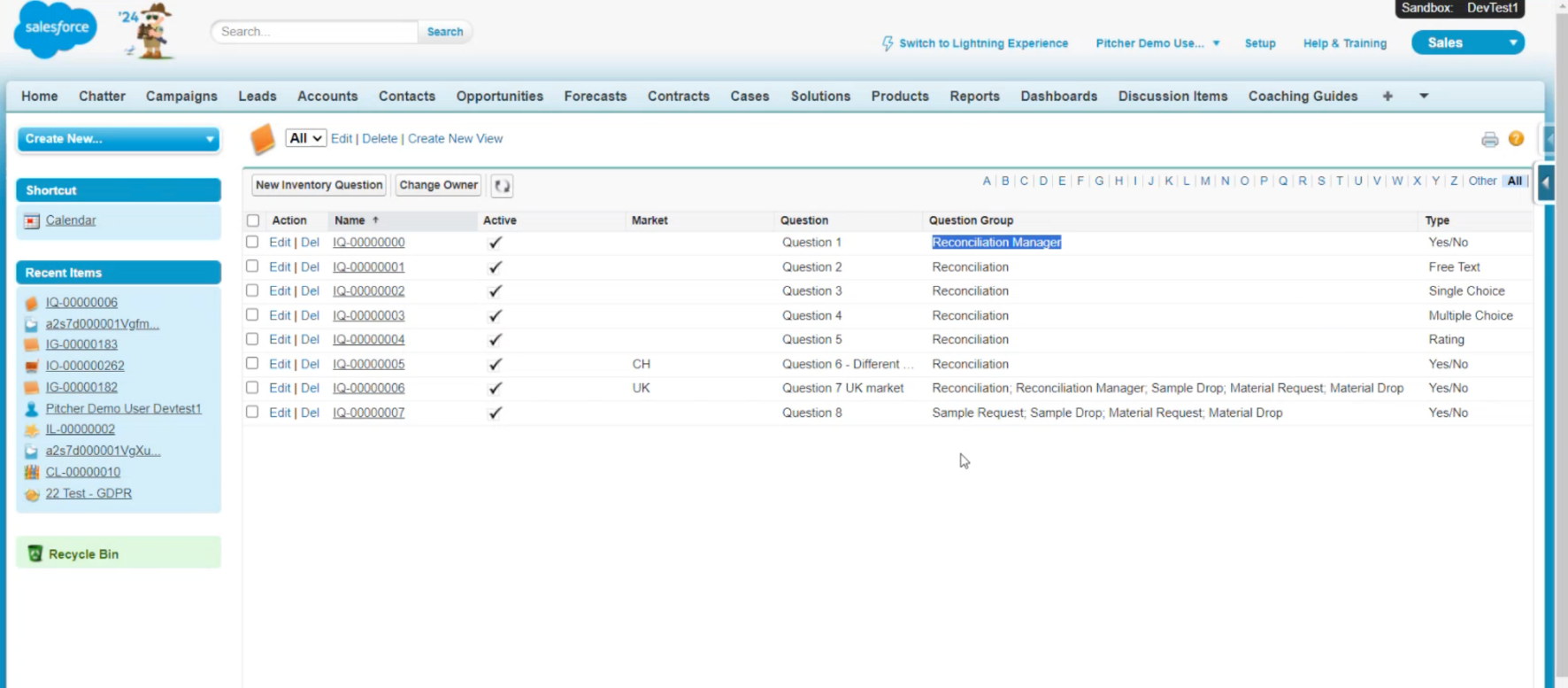The image size is (1568, 688).
Task: Open the Create New dropdown
Action: (x=119, y=138)
